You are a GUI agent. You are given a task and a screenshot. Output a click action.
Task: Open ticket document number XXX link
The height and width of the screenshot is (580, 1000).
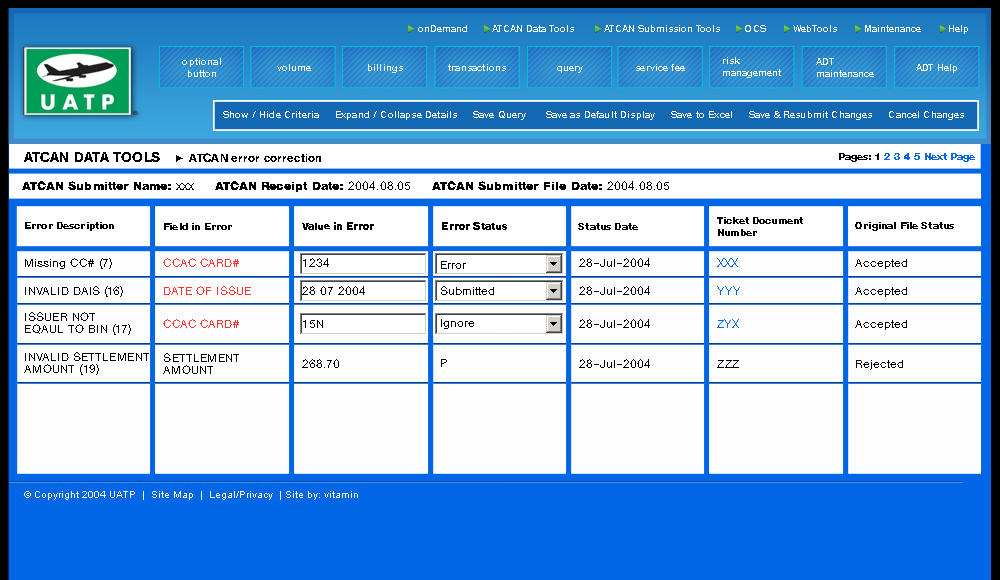(727, 263)
